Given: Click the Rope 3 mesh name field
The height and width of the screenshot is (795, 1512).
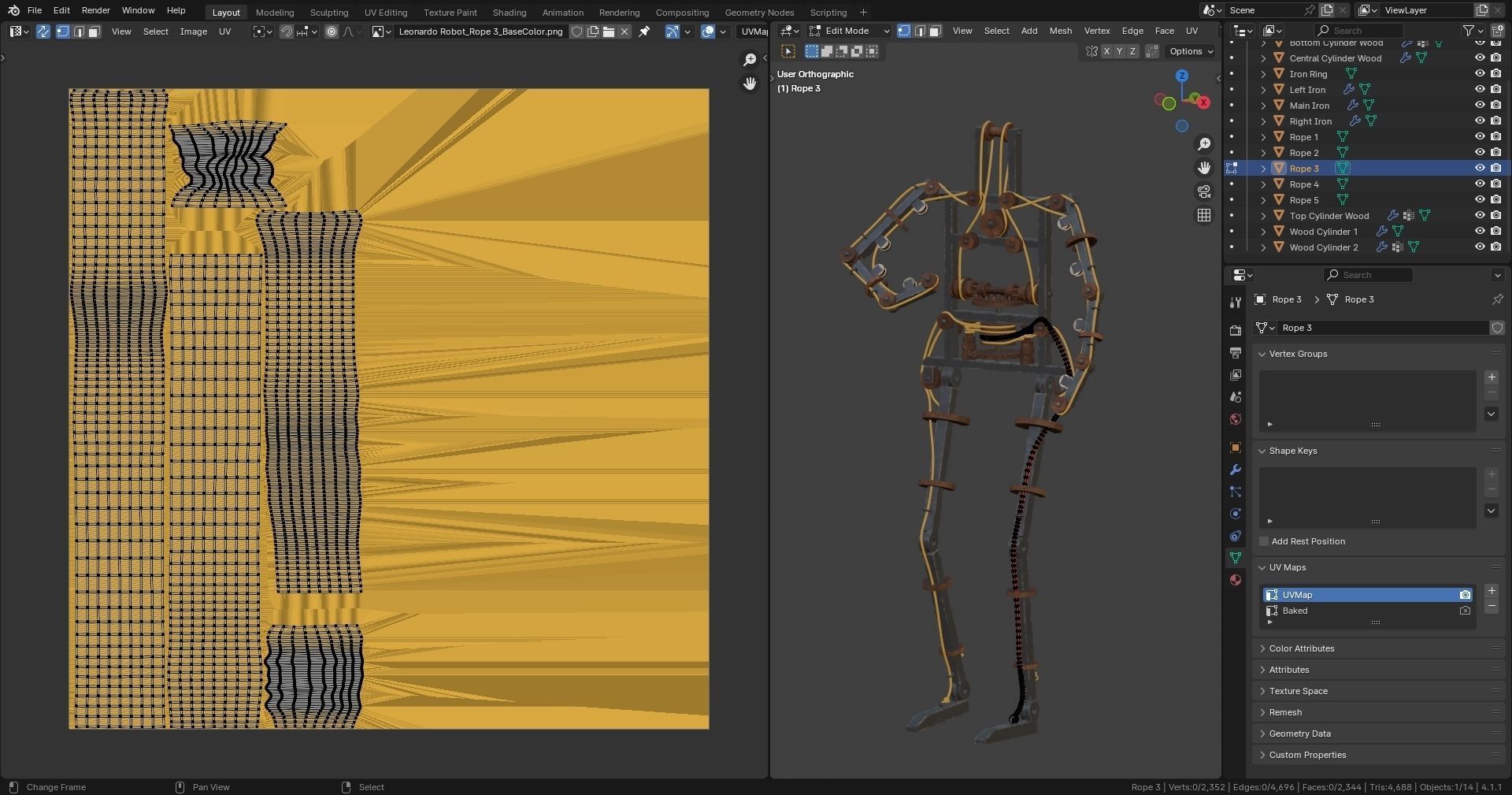Looking at the screenshot, I should (x=1382, y=328).
